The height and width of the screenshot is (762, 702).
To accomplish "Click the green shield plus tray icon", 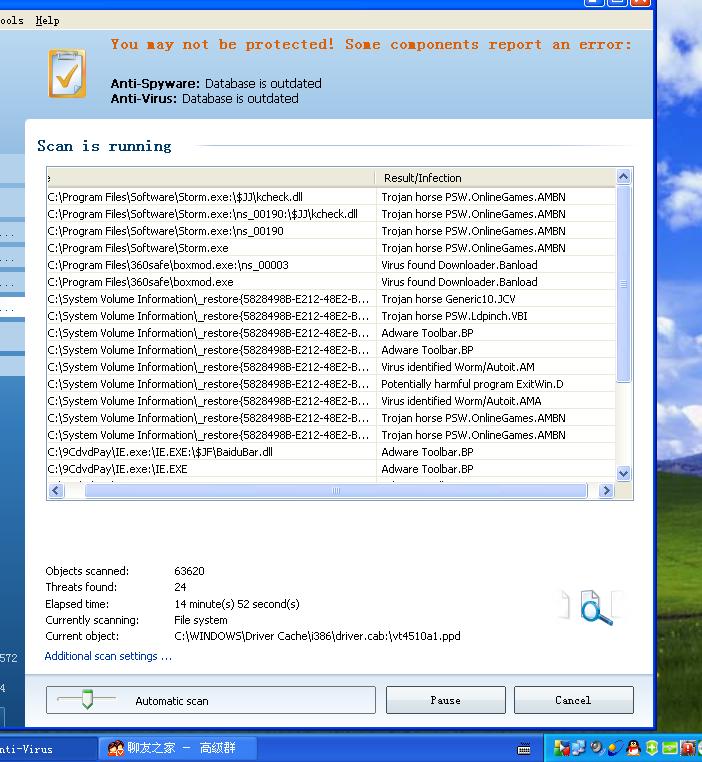I will (x=651, y=748).
